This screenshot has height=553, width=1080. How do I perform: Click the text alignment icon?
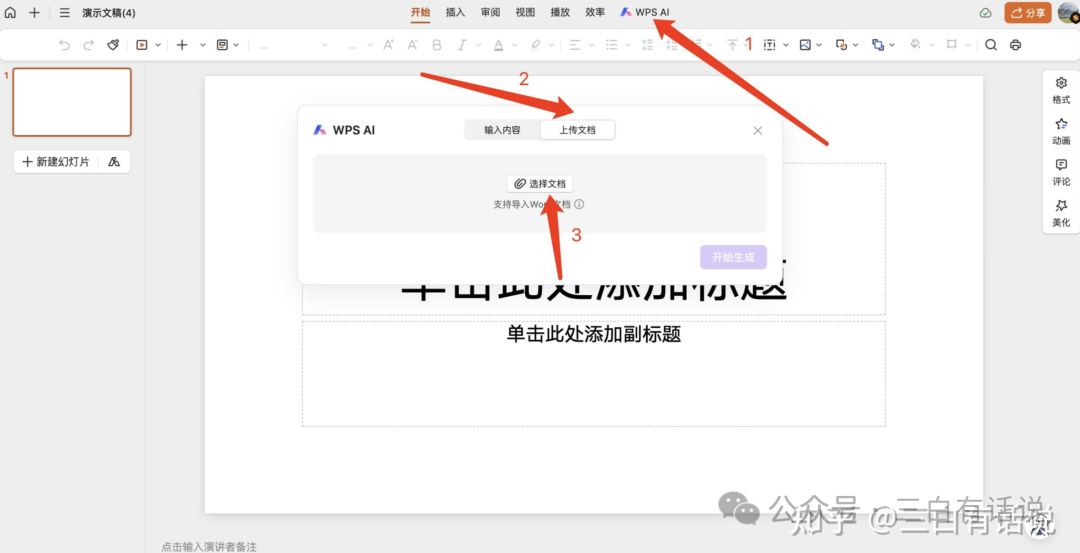[x=574, y=45]
